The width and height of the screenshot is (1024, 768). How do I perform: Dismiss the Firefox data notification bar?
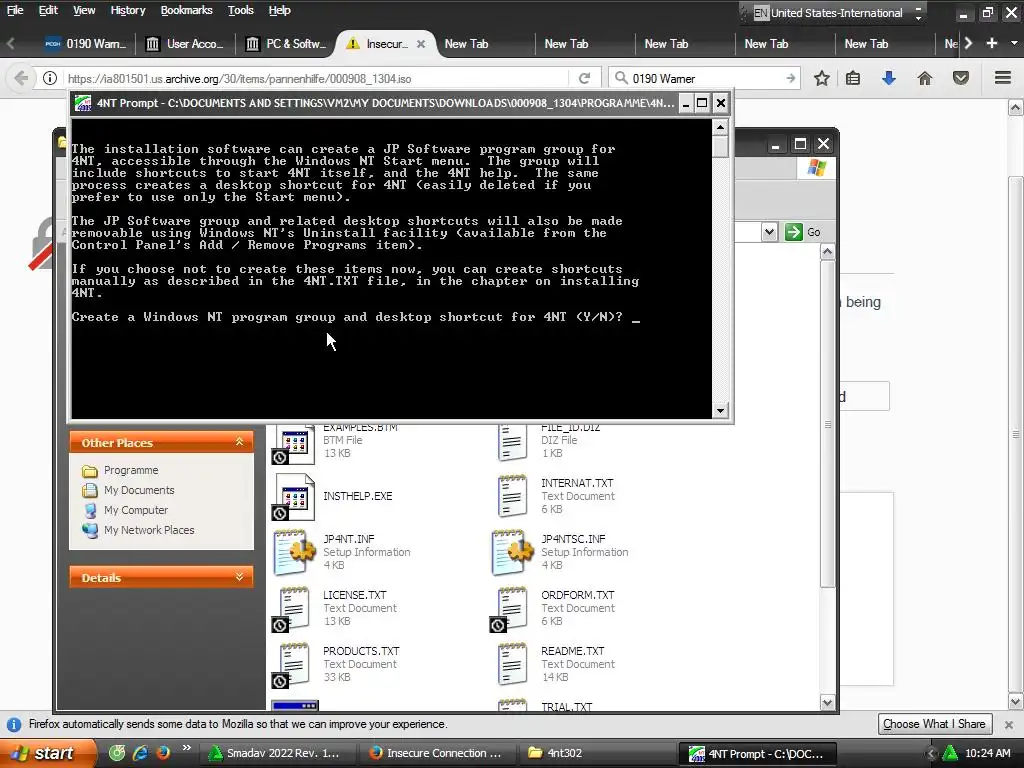click(x=1009, y=724)
